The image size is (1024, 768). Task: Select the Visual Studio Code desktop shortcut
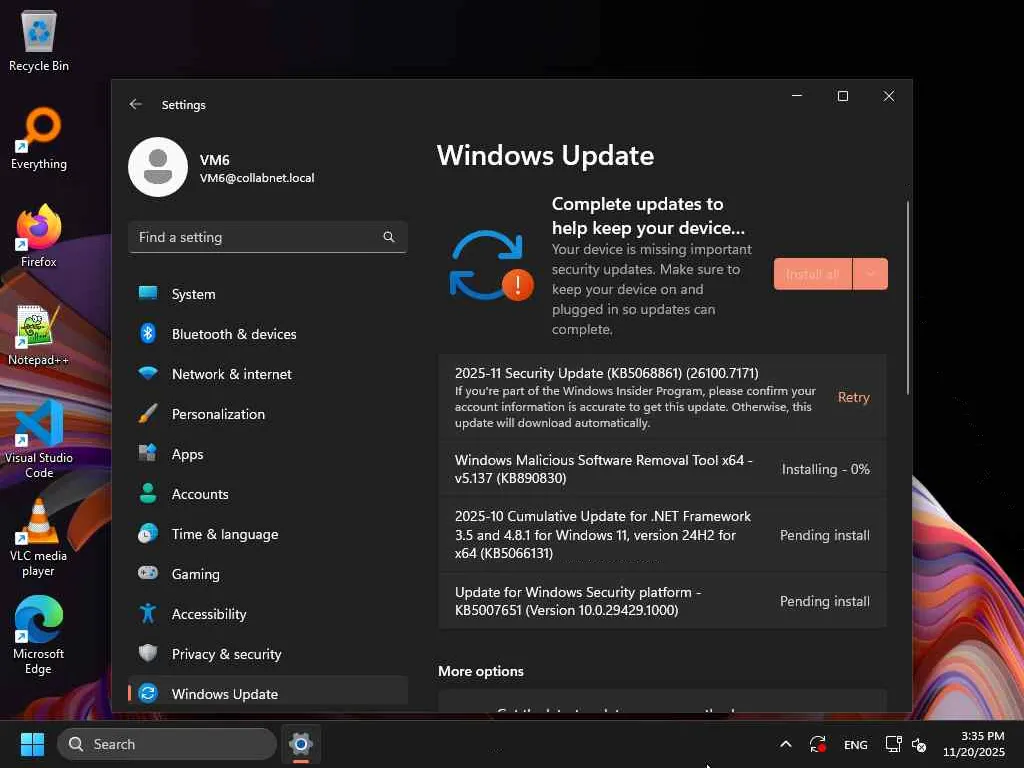pos(39,440)
